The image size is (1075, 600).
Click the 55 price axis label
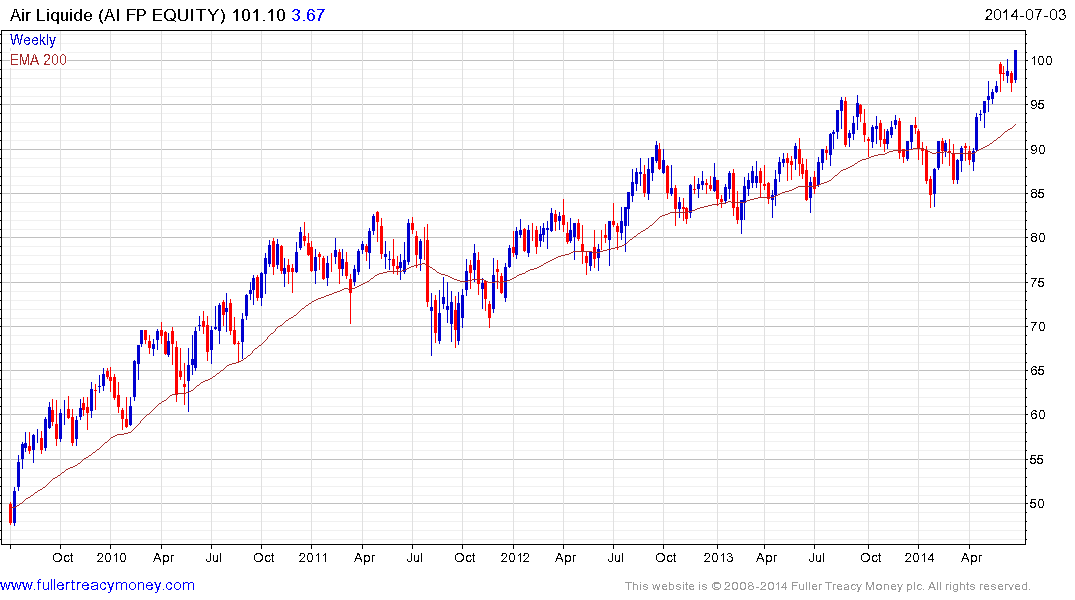click(1038, 459)
